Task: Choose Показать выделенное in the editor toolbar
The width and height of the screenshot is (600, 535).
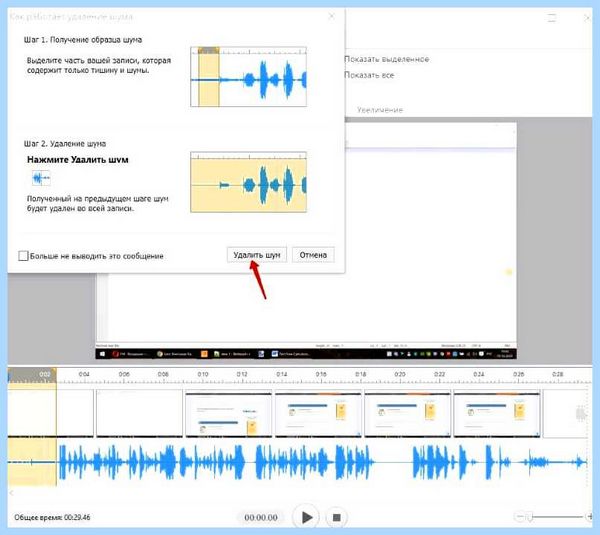Action: (x=386, y=59)
